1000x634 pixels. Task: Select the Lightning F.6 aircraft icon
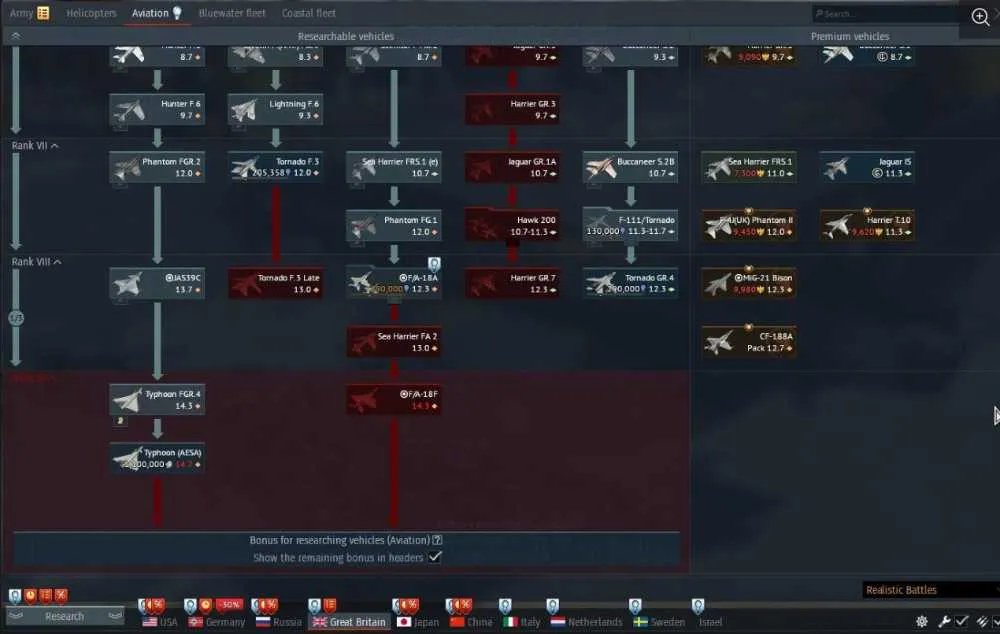pos(245,110)
